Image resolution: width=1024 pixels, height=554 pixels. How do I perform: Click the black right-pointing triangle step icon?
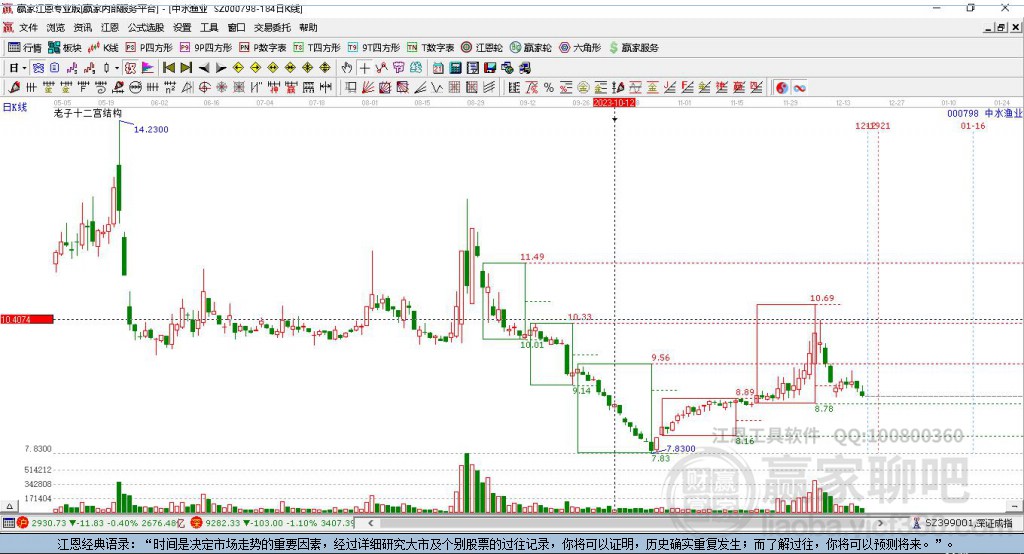[x=221, y=67]
